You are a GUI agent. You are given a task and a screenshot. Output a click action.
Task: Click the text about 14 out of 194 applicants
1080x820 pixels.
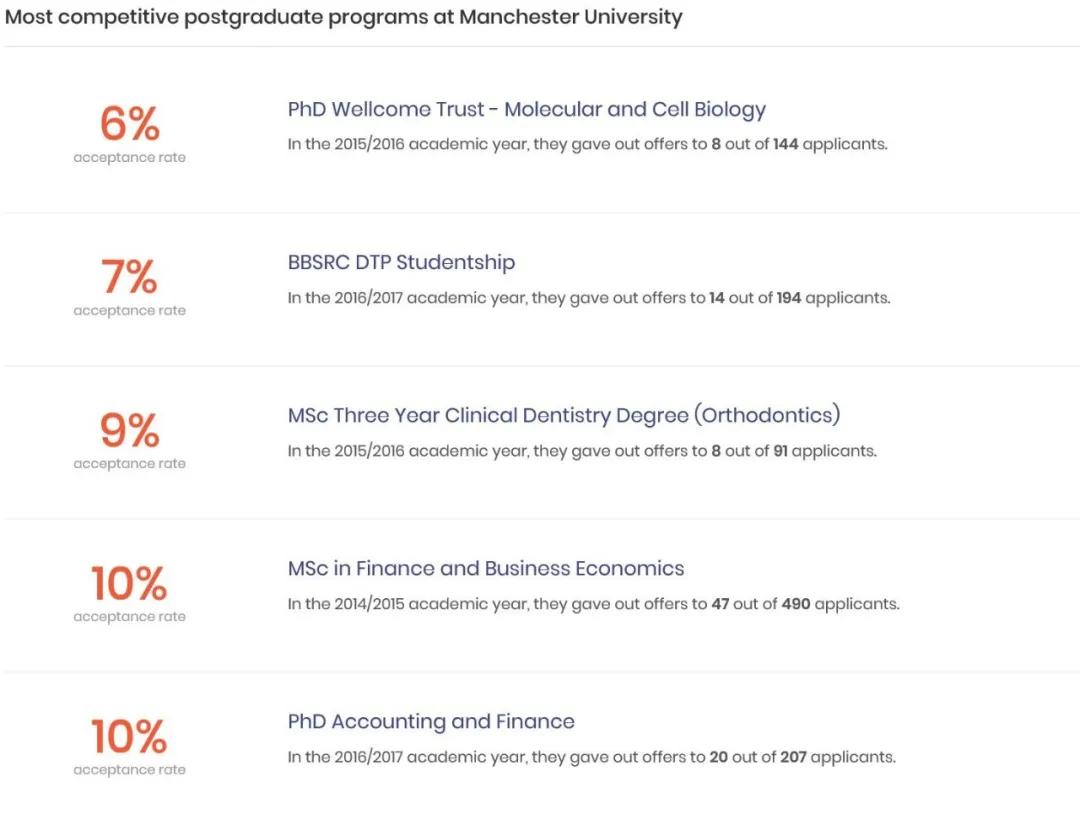589,297
